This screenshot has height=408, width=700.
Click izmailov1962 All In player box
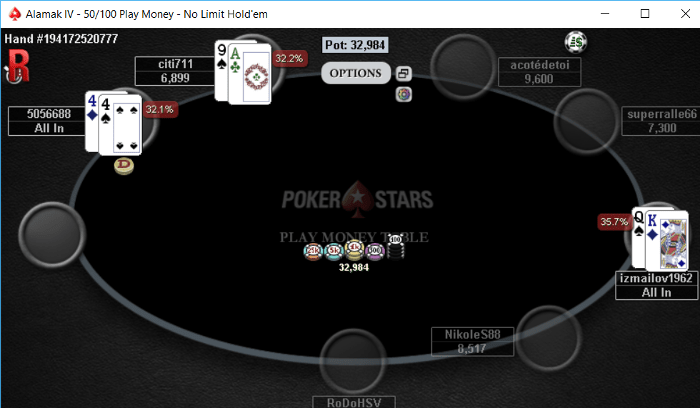[656, 285]
